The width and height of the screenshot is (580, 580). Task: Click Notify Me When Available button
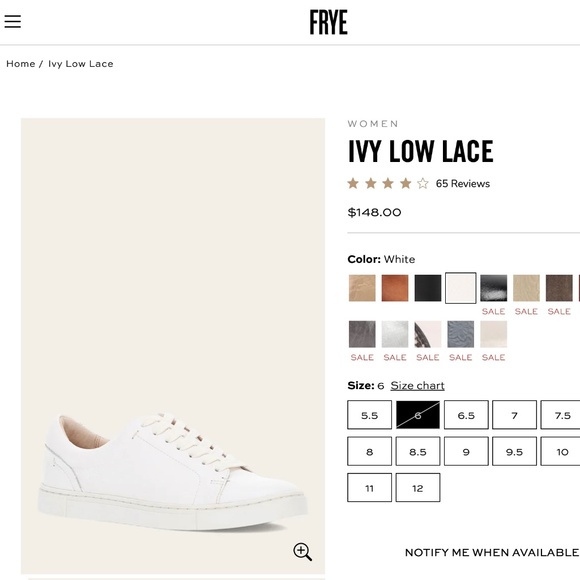click(492, 552)
